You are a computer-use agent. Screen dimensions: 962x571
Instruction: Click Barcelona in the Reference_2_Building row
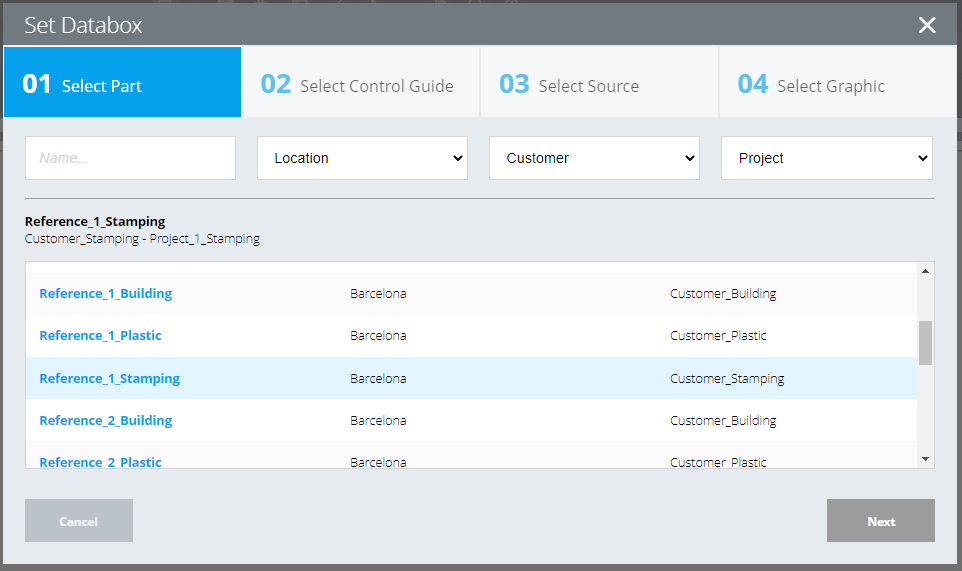378,421
